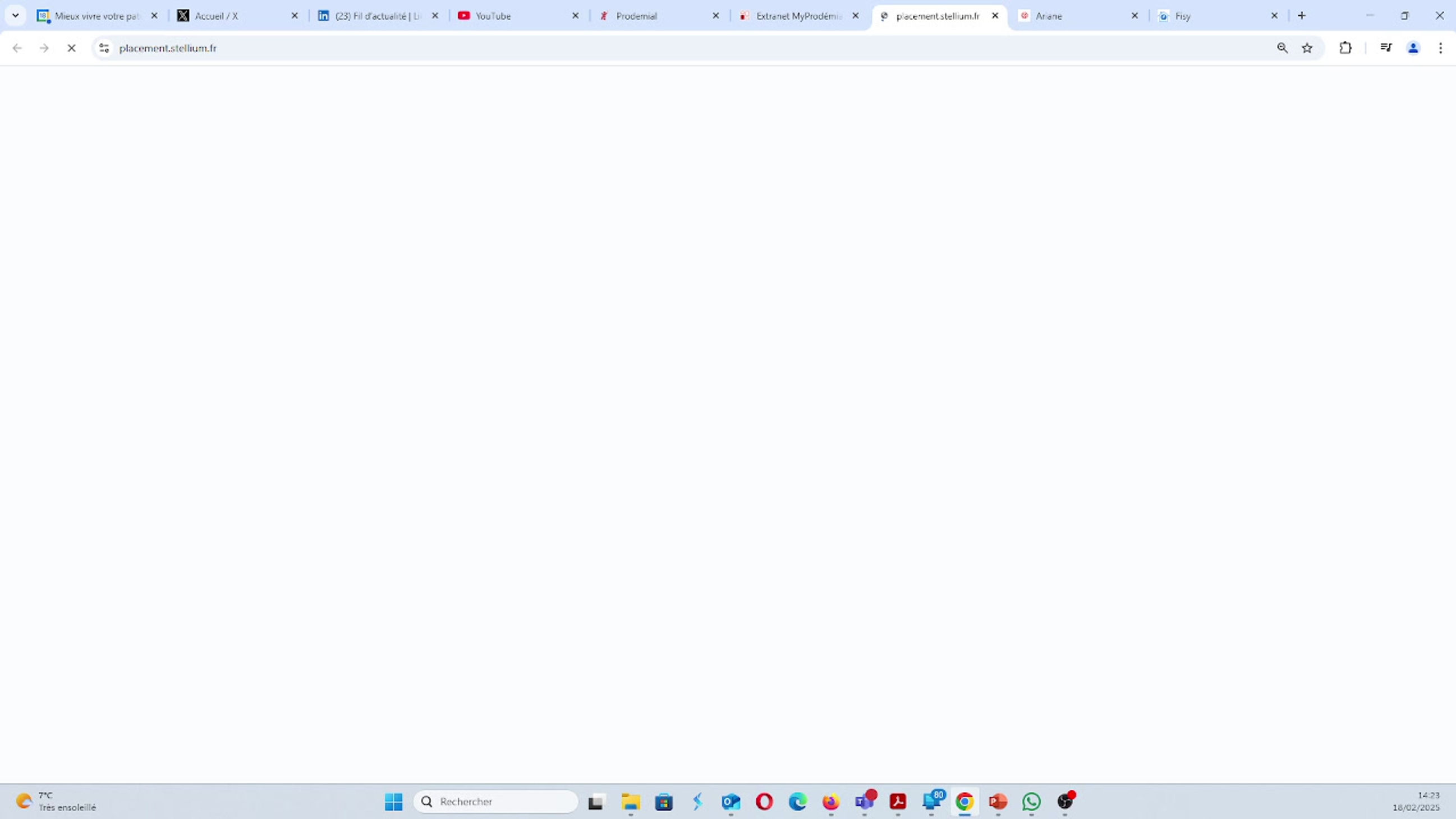1456x819 pixels.
Task: Click the site information icon in address bar
Action: click(x=103, y=48)
